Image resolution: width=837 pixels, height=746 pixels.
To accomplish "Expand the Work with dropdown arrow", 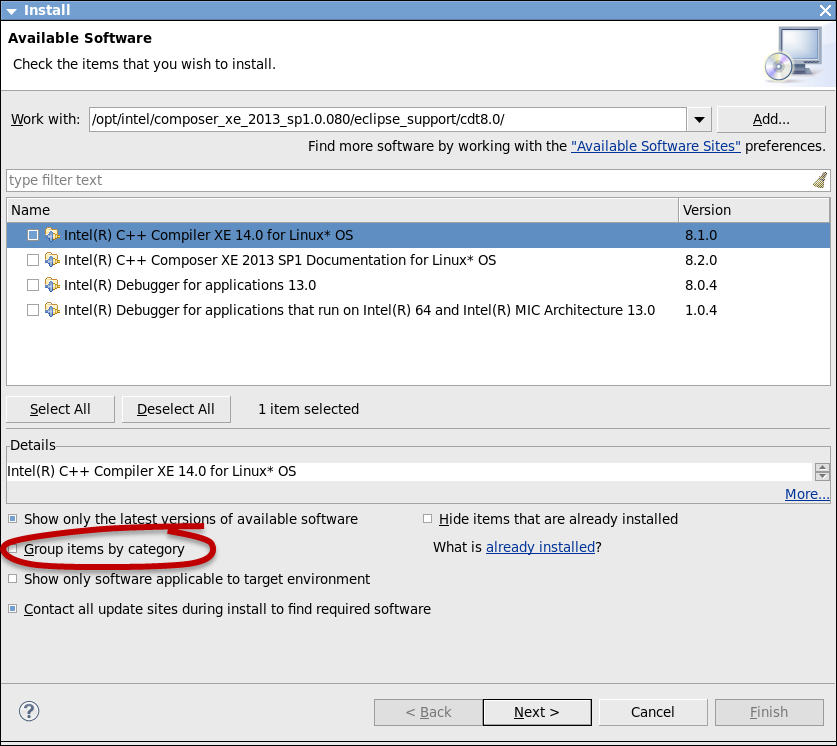I will coord(699,119).
